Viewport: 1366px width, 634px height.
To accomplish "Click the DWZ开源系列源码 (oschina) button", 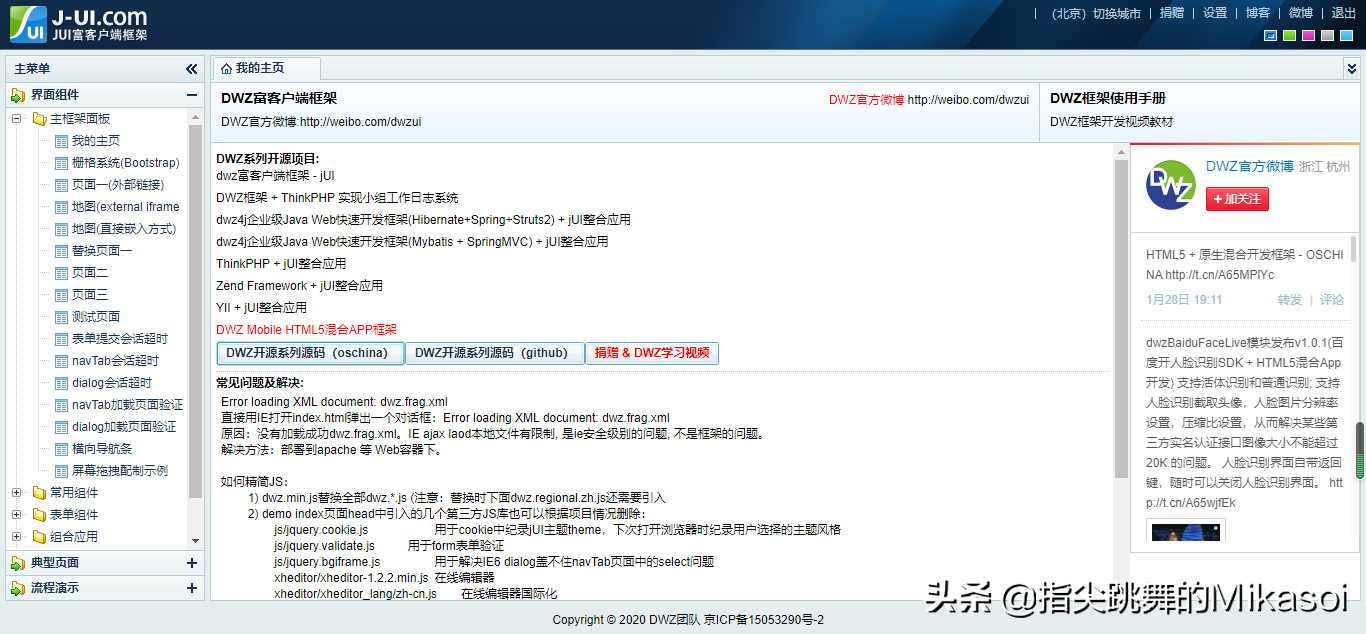I will (x=310, y=353).
